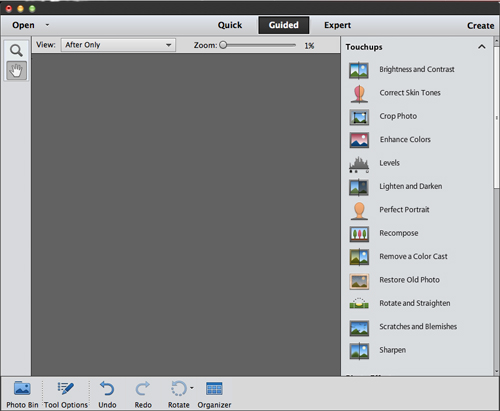The image size is (500, 411).
Task: Click the Create button
Action: click(480, 26)
